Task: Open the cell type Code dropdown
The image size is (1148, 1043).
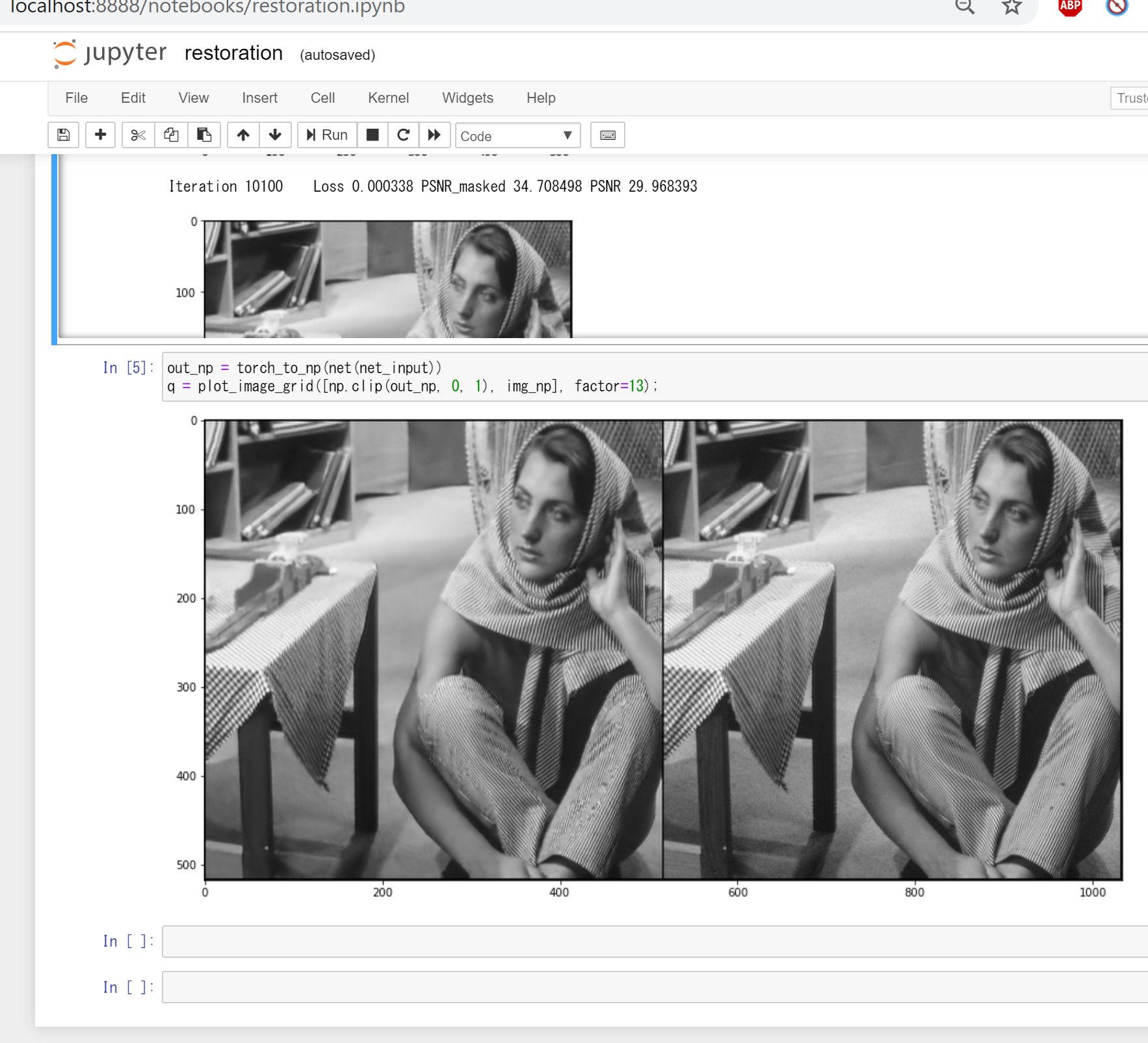Action: click(x=517, y=135)
